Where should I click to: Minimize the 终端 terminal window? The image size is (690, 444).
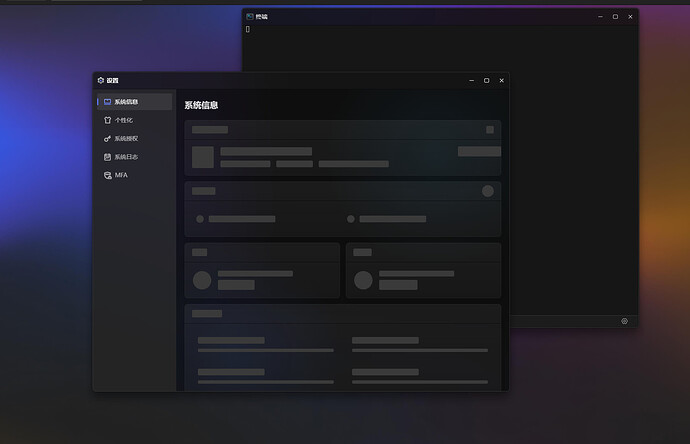click(600, 17)
